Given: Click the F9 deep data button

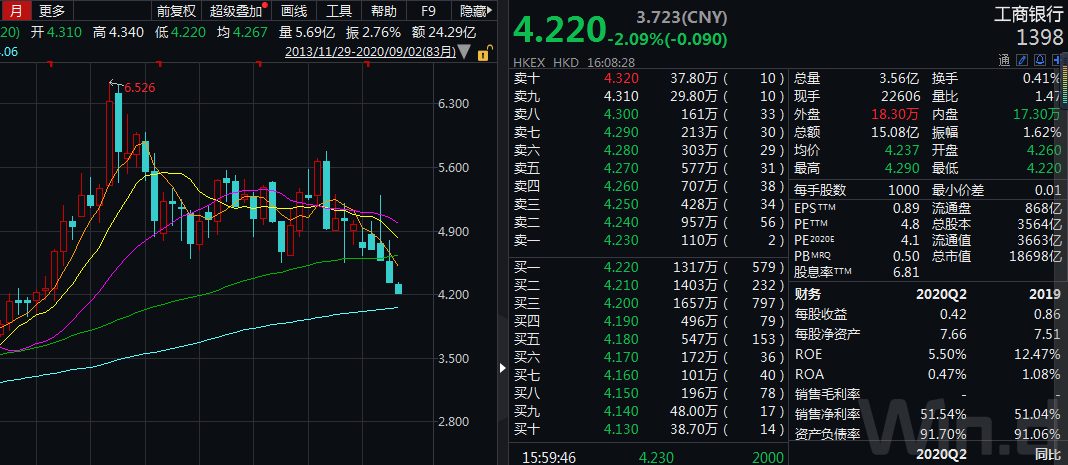Looking at the screenshot, I should pos(428,11).
